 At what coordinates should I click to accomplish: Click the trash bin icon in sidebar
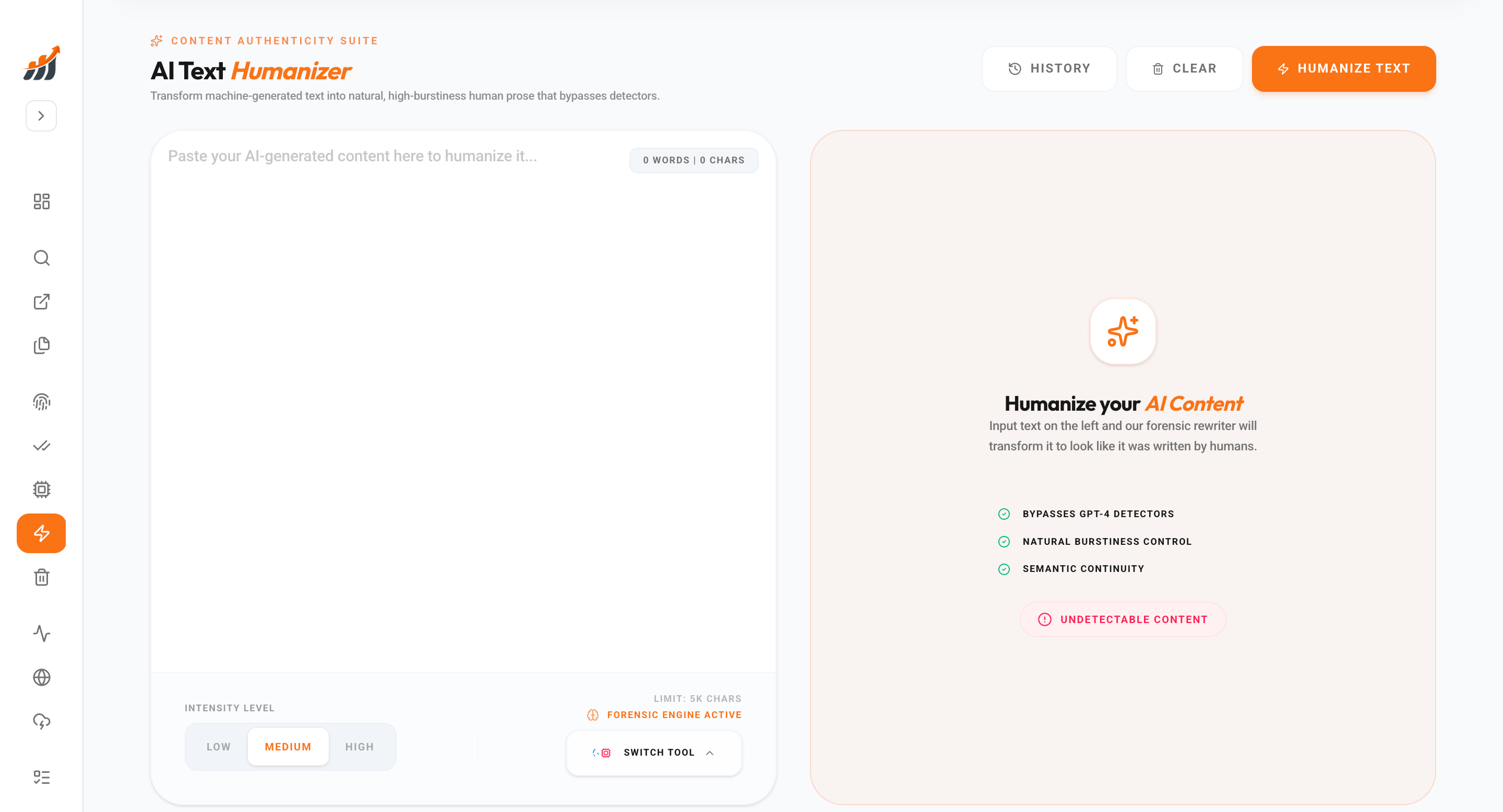coord(41,578)
